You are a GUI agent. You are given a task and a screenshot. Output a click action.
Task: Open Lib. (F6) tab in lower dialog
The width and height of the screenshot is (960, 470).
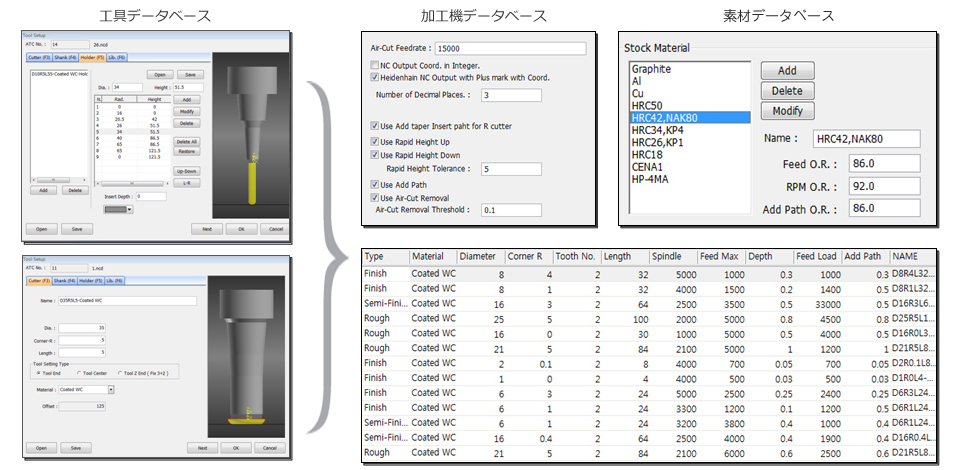(113, 282)
